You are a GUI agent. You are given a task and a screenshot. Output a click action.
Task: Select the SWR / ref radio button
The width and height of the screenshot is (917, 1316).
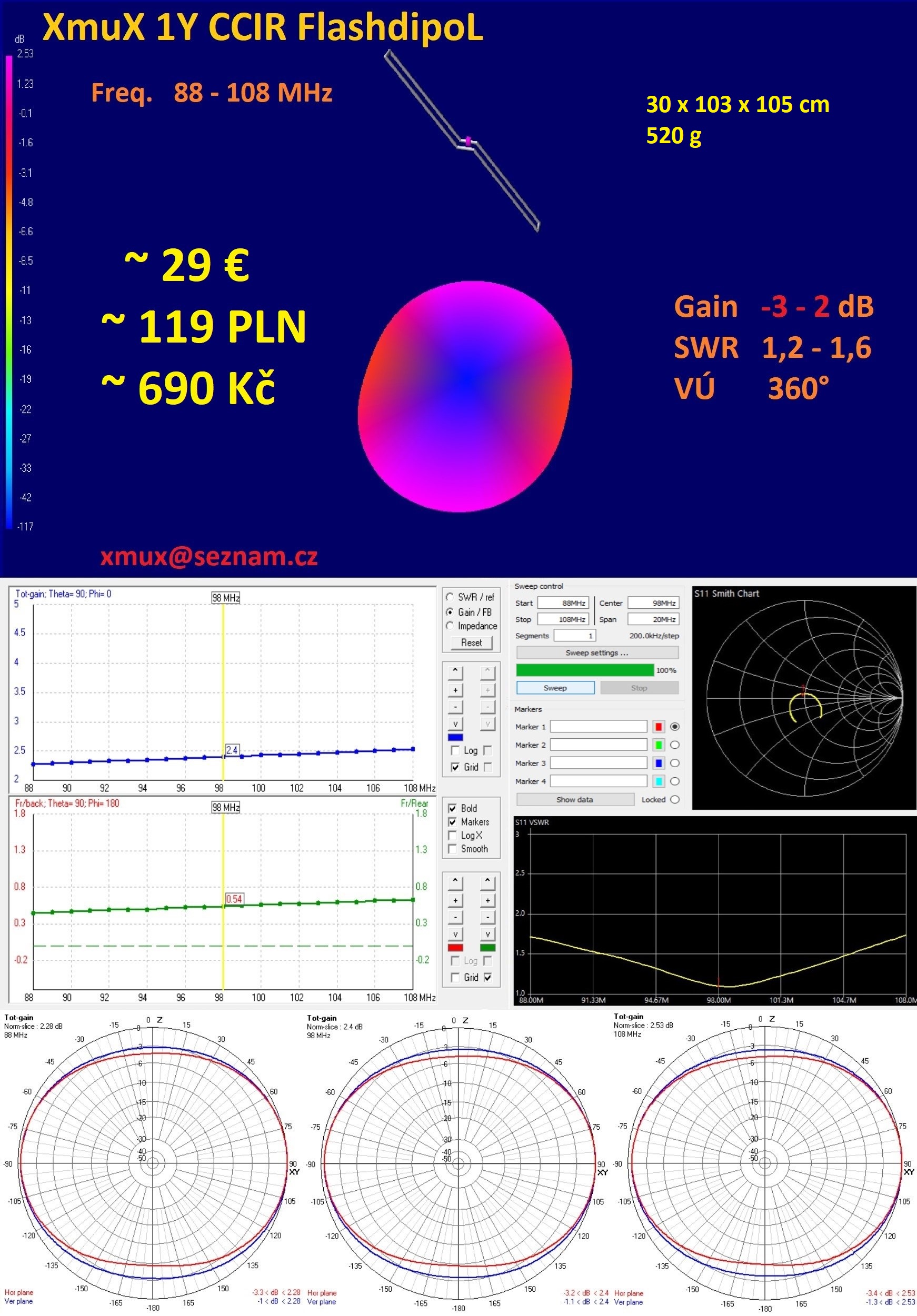click(450, 597)
